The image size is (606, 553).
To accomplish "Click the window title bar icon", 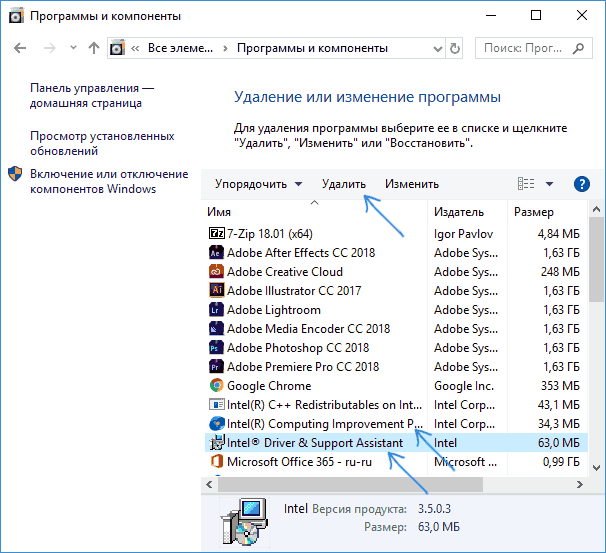I will pyautogui.click(x=15, y=16).
